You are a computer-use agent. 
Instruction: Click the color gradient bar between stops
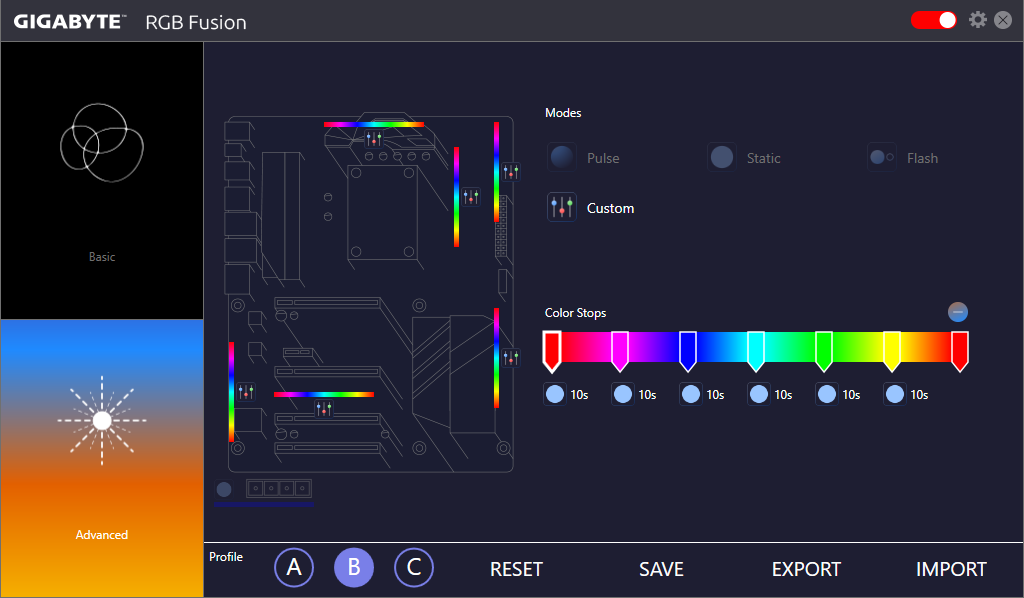pos(756,346)
